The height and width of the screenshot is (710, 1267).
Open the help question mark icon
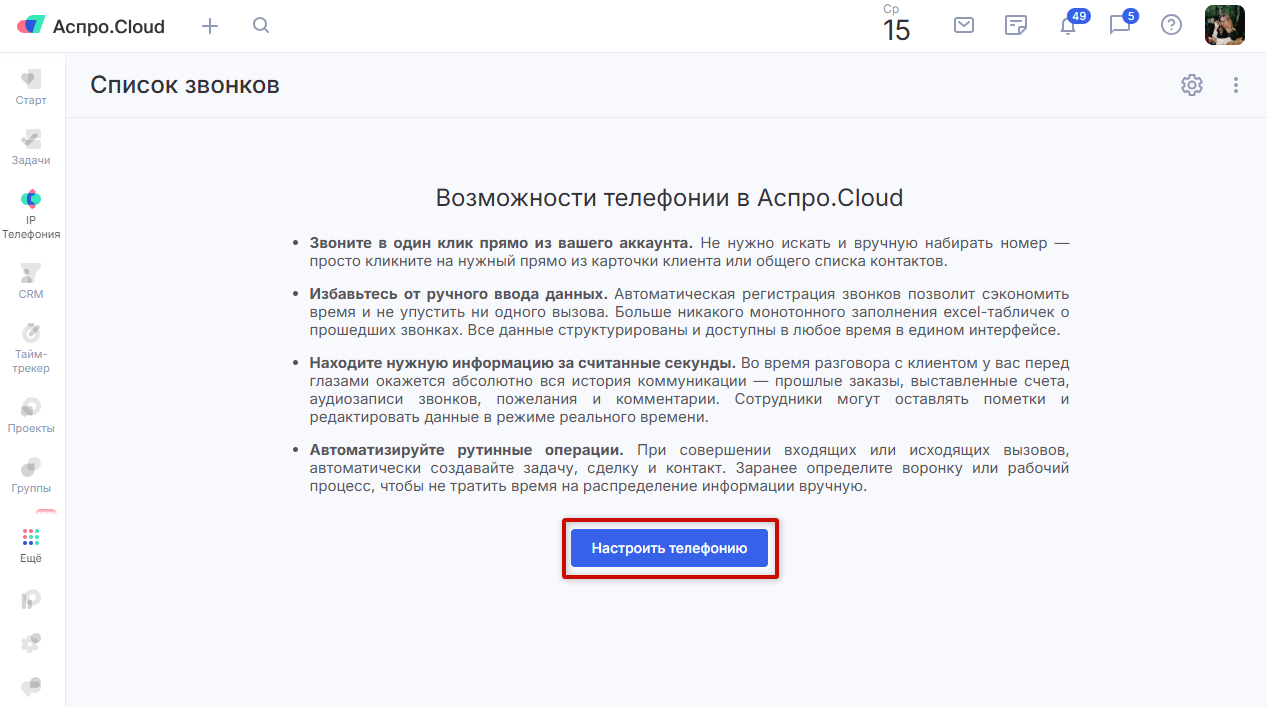point(1171,26)
